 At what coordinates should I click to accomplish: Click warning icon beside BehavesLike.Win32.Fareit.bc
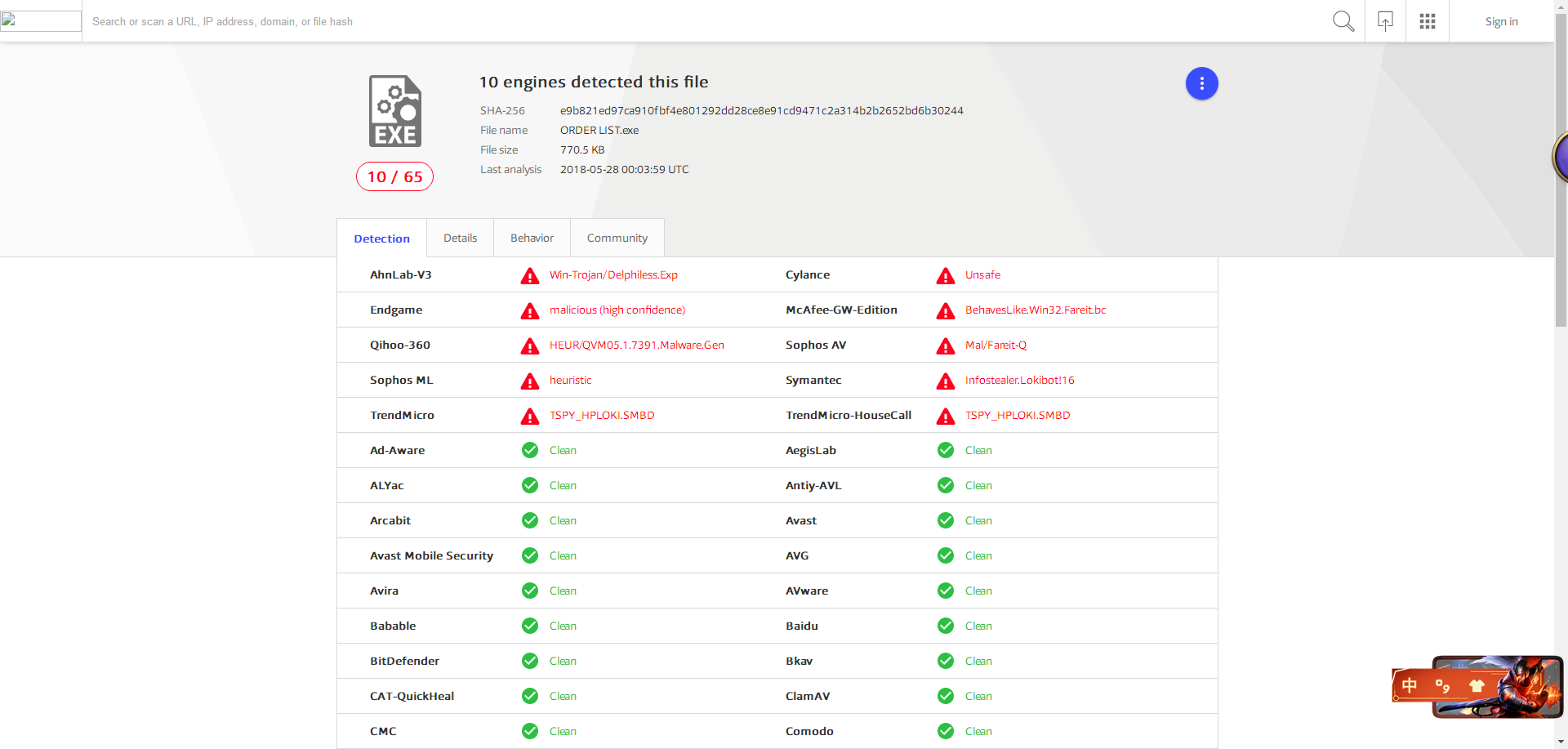tap(946, 310)
